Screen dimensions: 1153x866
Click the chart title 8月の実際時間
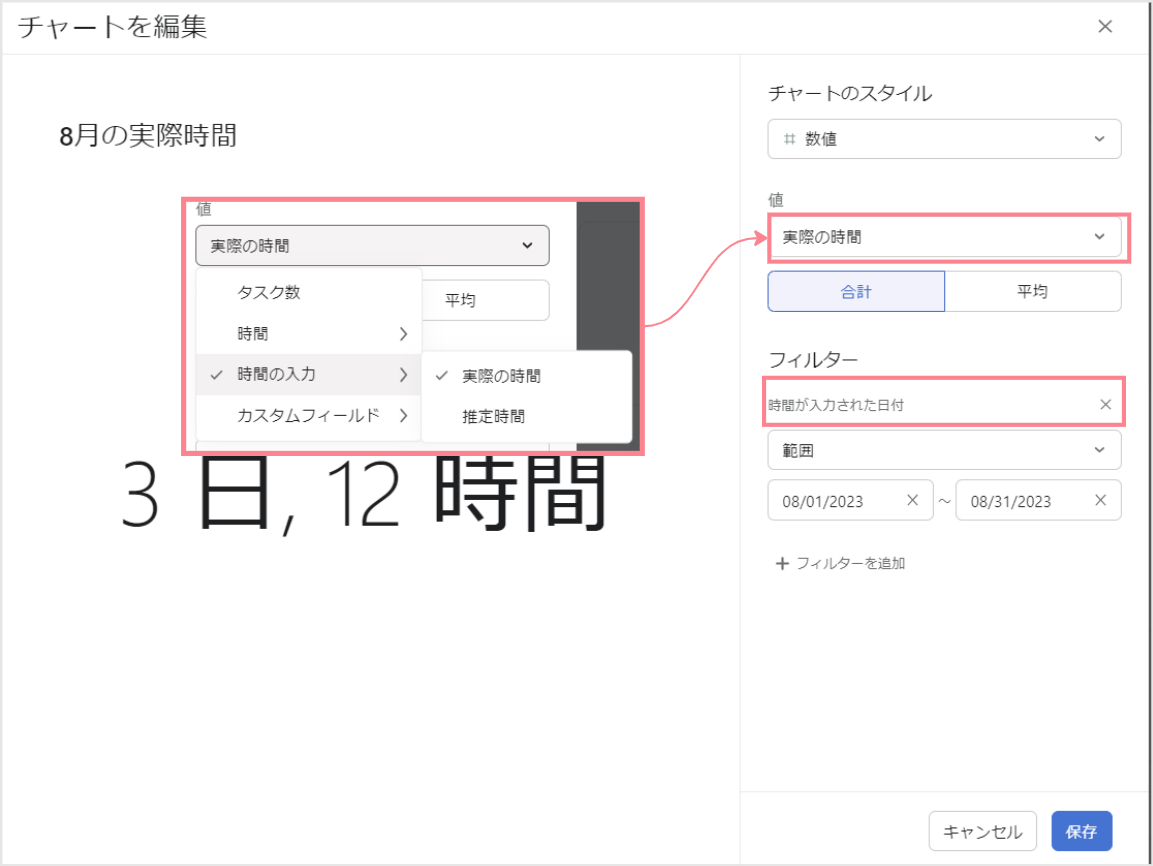point(148,135)
